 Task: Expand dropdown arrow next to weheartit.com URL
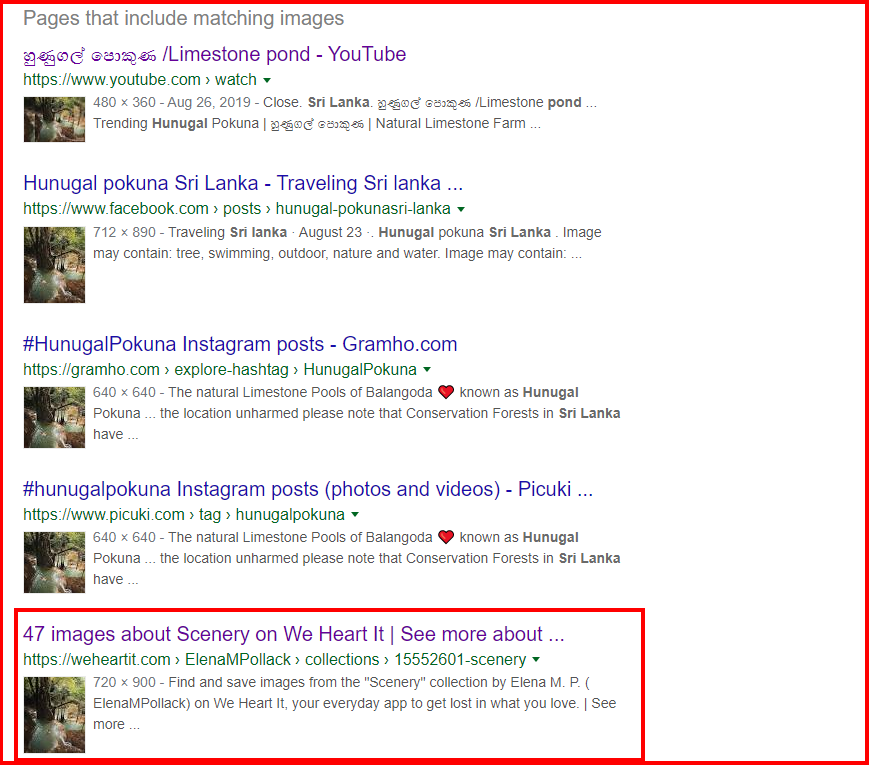[x=536, y=660]
